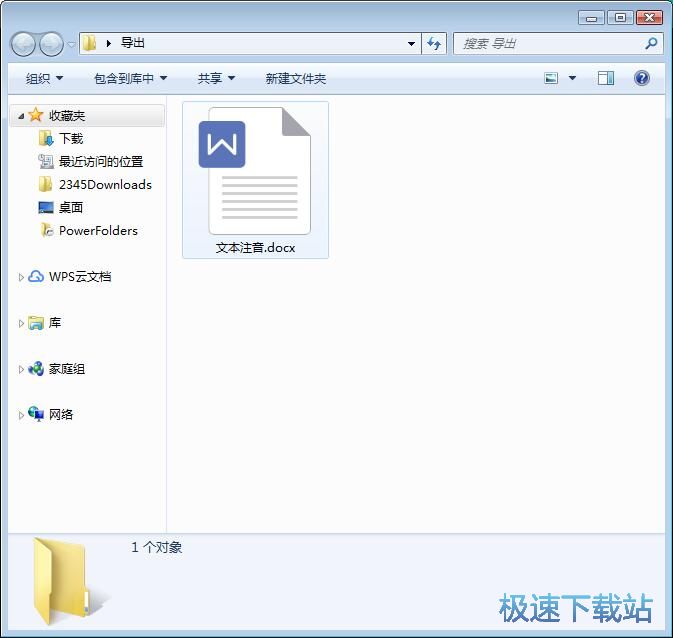Click the 1 个对象 status text
The height and width of the screenshot is (638, 673).
pos(157,547)
